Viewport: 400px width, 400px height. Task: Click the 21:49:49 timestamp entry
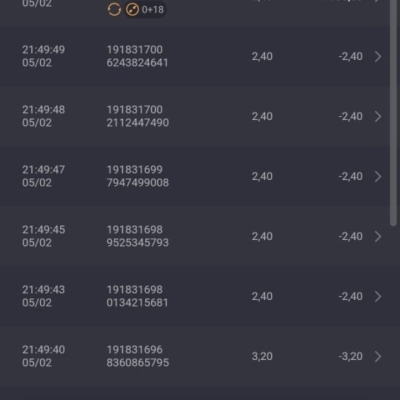pos(43,56)
